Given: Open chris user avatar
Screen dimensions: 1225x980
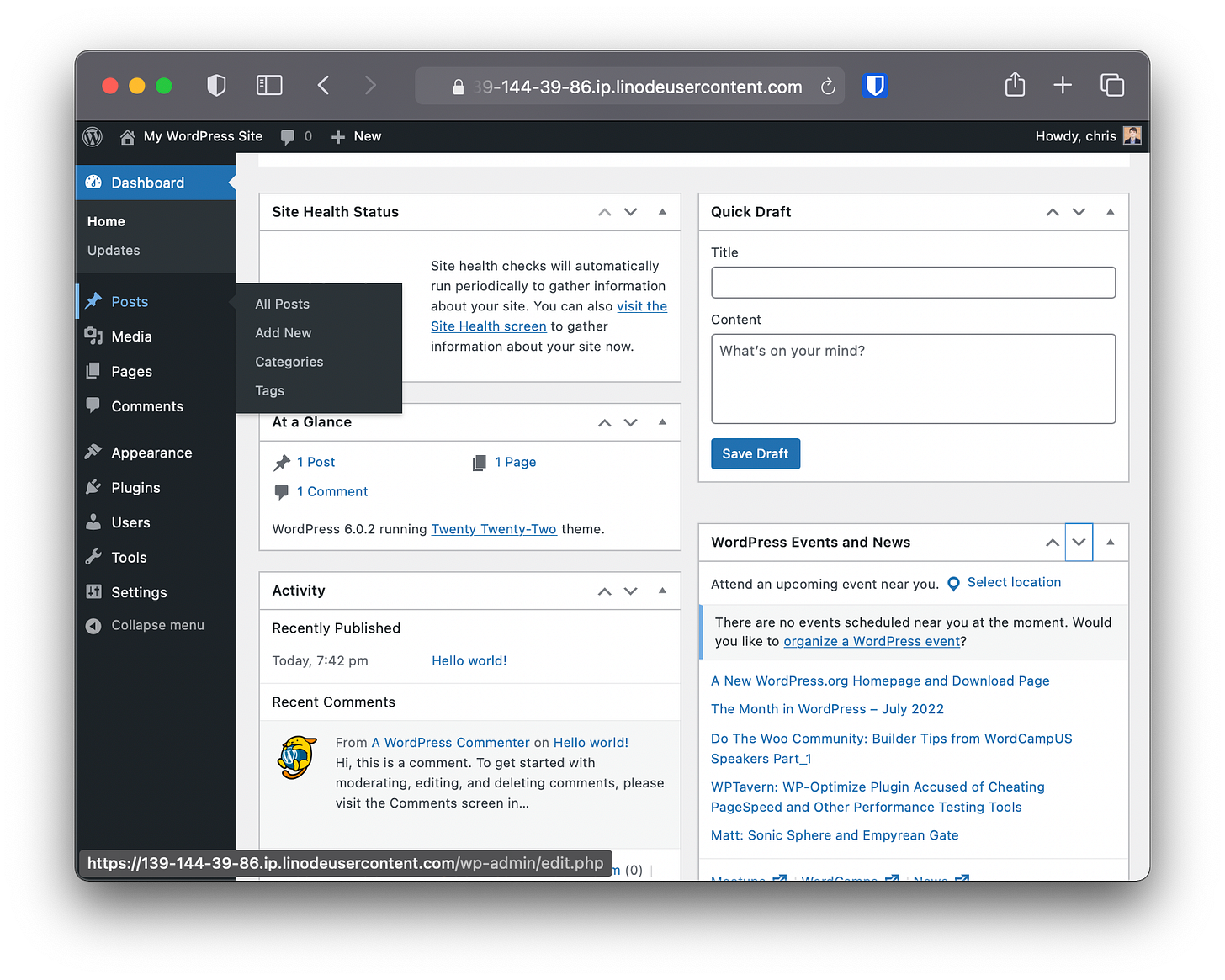Looking at the screenshot, I should 1132,135.
